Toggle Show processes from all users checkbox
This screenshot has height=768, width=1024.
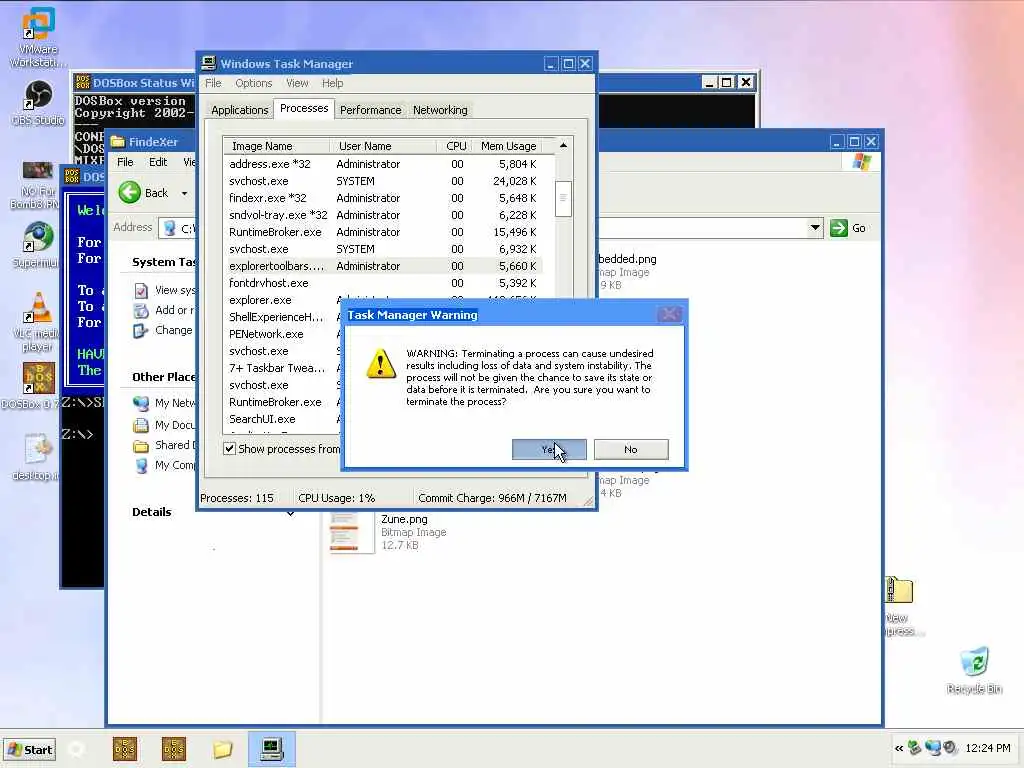point(229,449)
